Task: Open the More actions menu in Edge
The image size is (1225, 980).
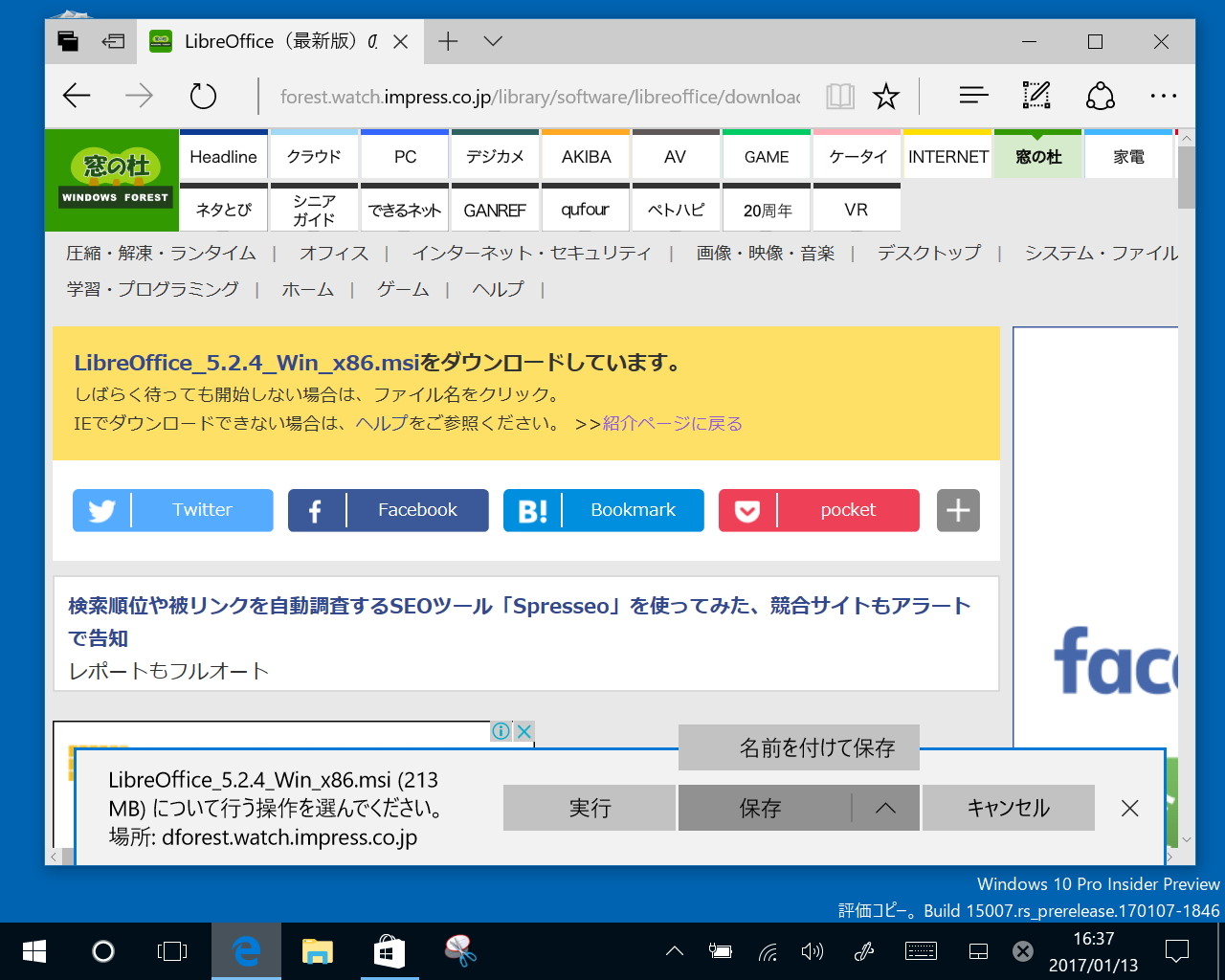Action: tap(1163, 96)
